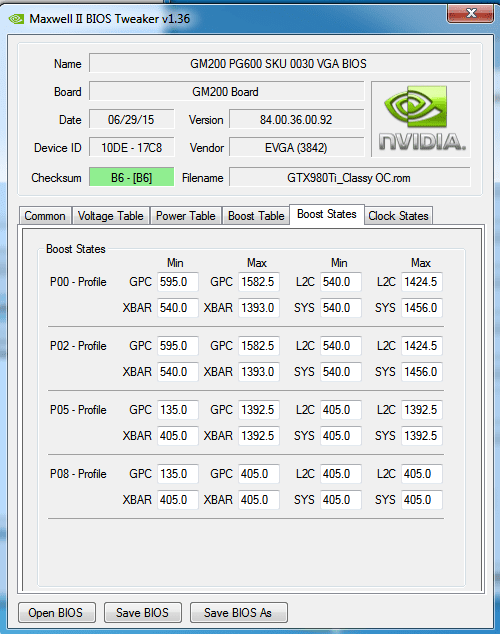Click the Boost States group heading
Screen dimensions: 500x634
[76, 249]
